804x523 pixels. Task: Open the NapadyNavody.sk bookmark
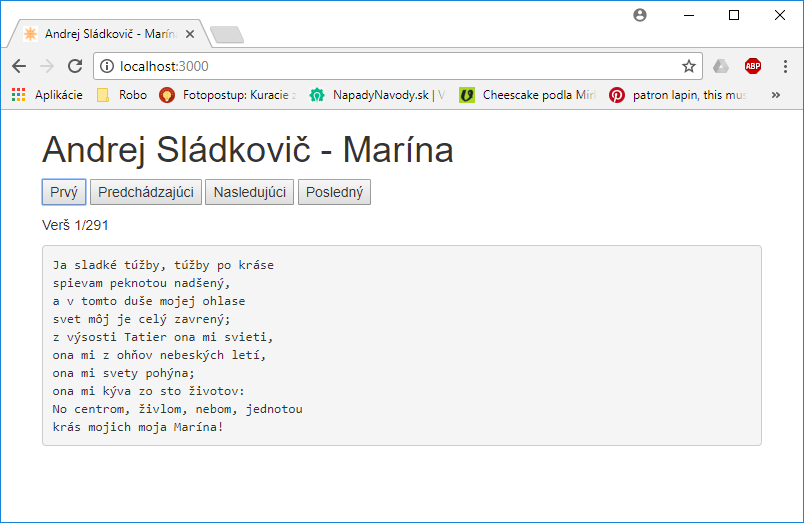coord(378,95)
